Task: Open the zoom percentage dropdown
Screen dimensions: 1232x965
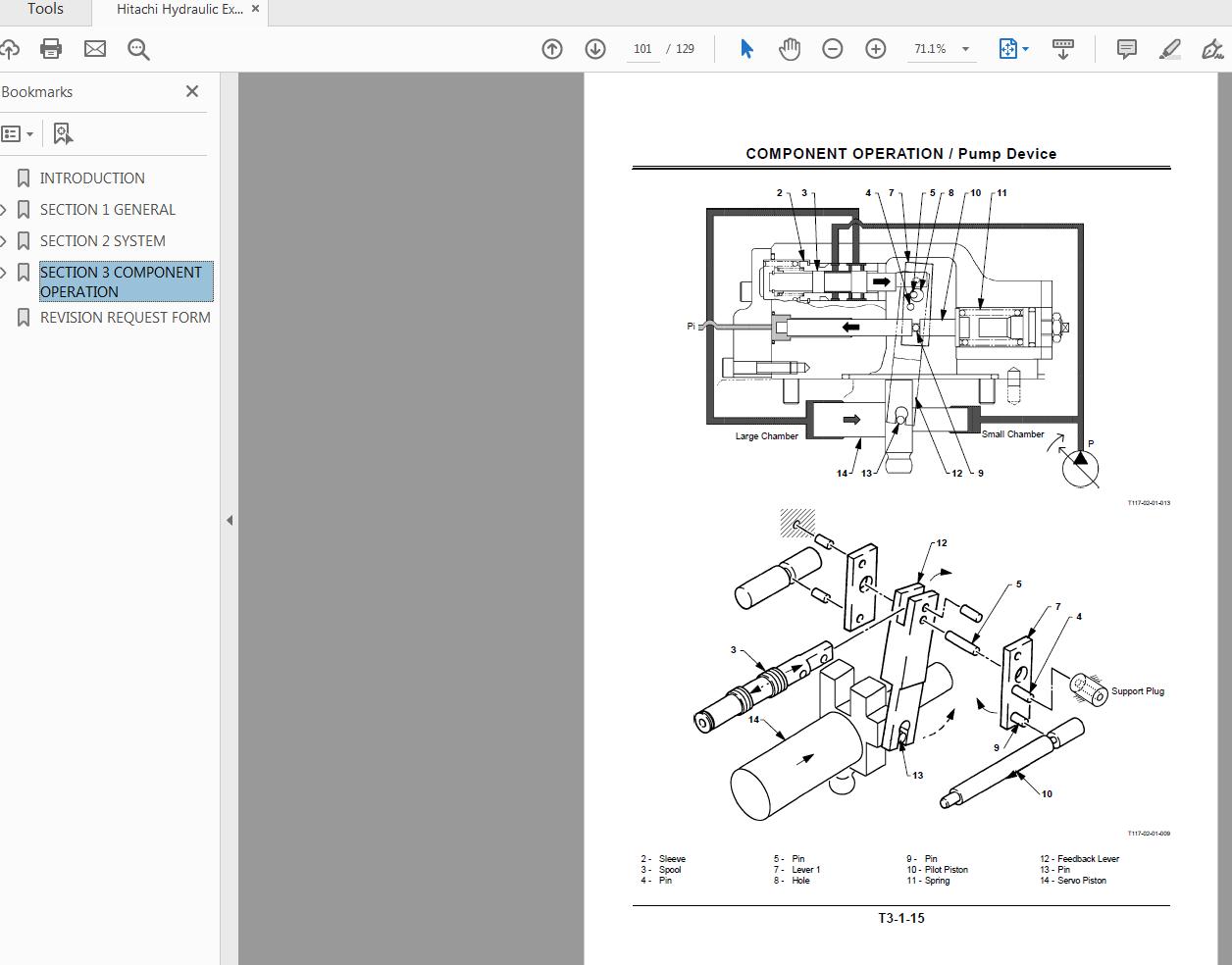Action: pyautogui.click(x=965, y=48)
